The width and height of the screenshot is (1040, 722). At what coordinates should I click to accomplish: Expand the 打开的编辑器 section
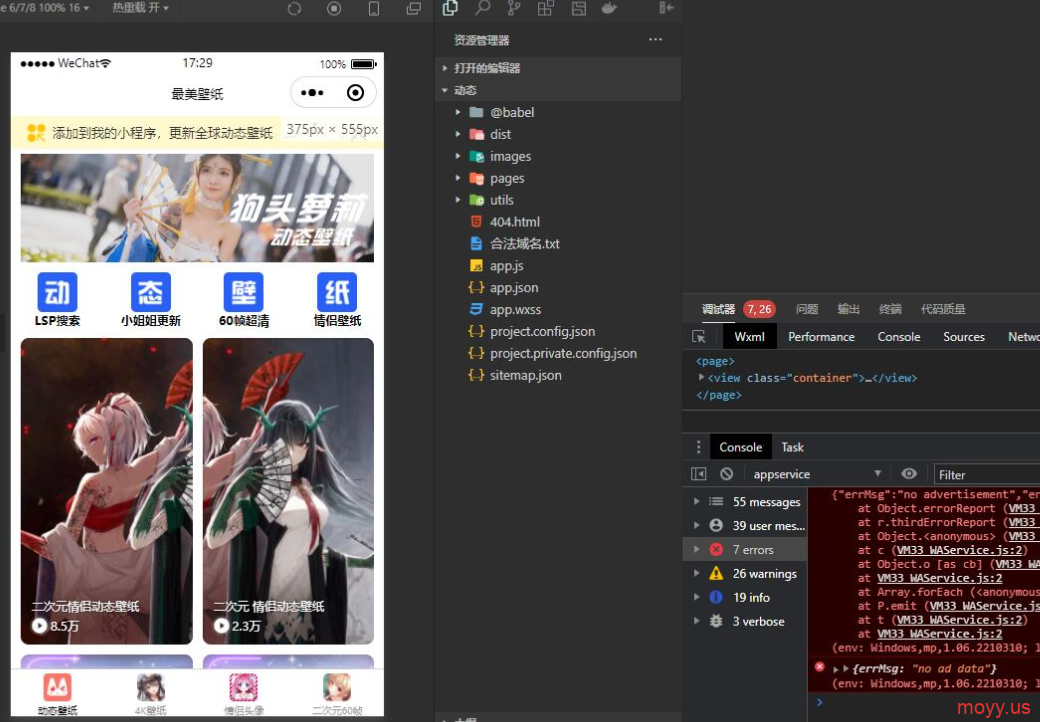(x=558, y=68)
